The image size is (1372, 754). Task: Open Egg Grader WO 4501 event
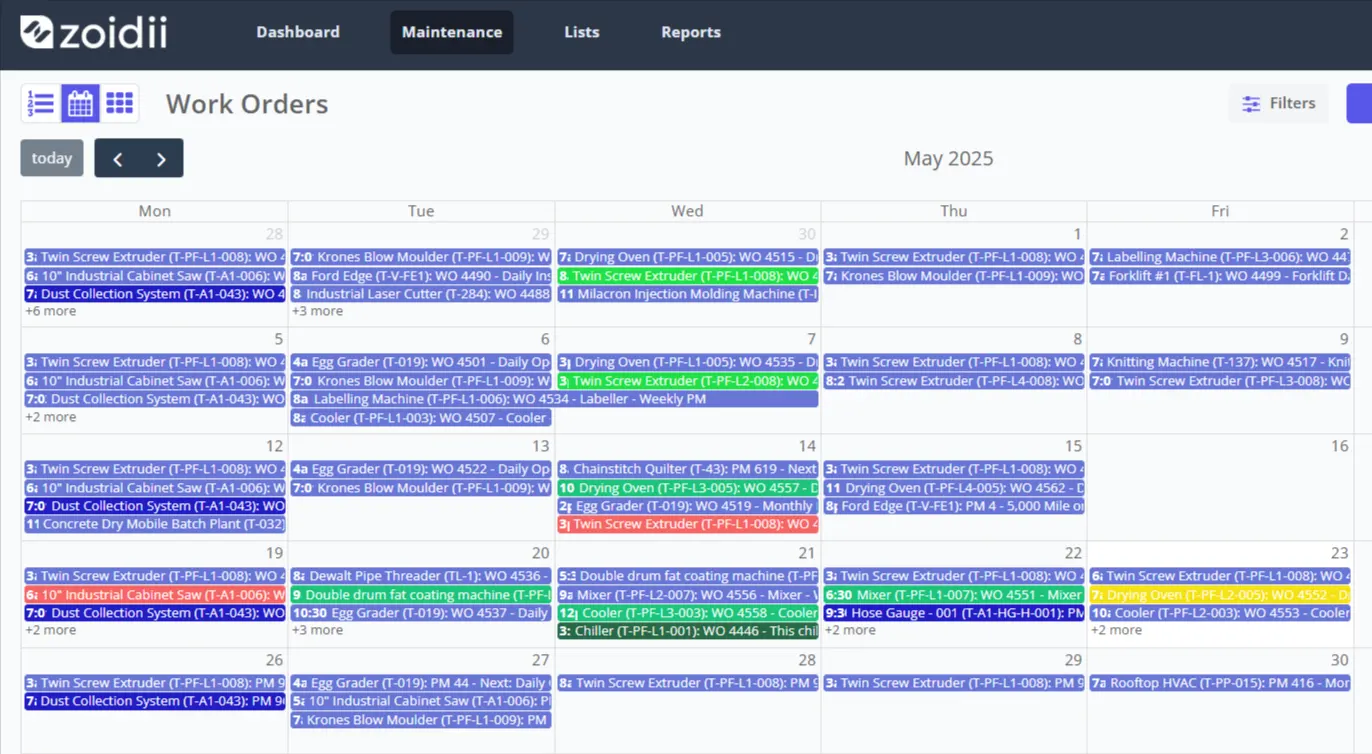click(421, 362)
